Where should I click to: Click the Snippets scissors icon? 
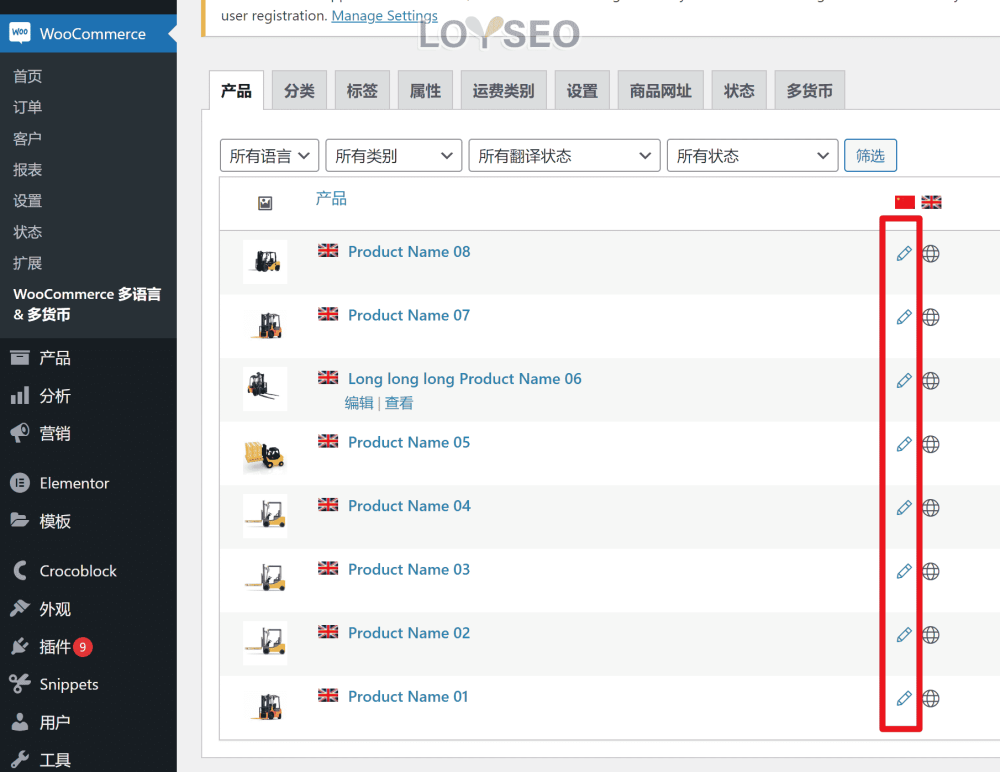coord(20,684)
